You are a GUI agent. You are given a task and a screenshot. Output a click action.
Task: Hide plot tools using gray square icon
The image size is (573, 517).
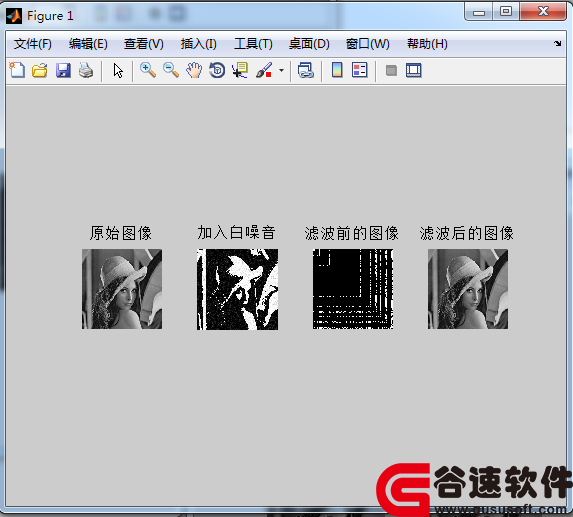(391, 71)
